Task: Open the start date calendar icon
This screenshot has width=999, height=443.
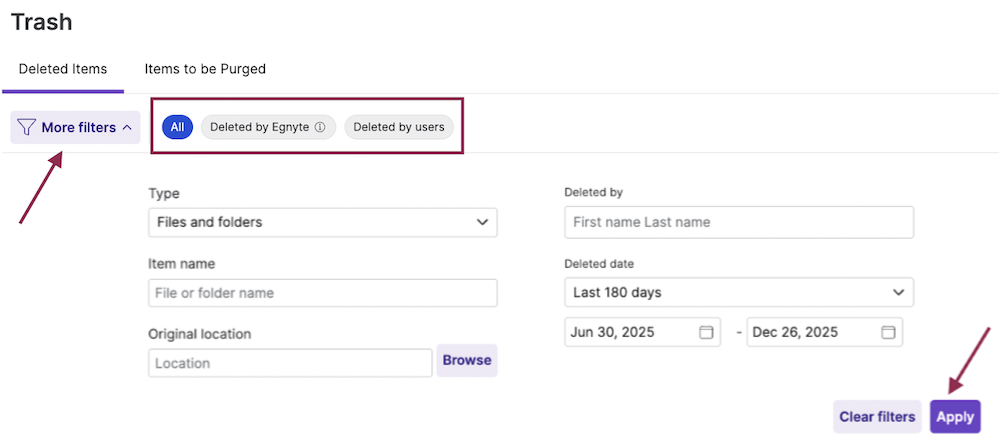Action: click(706, 332)
